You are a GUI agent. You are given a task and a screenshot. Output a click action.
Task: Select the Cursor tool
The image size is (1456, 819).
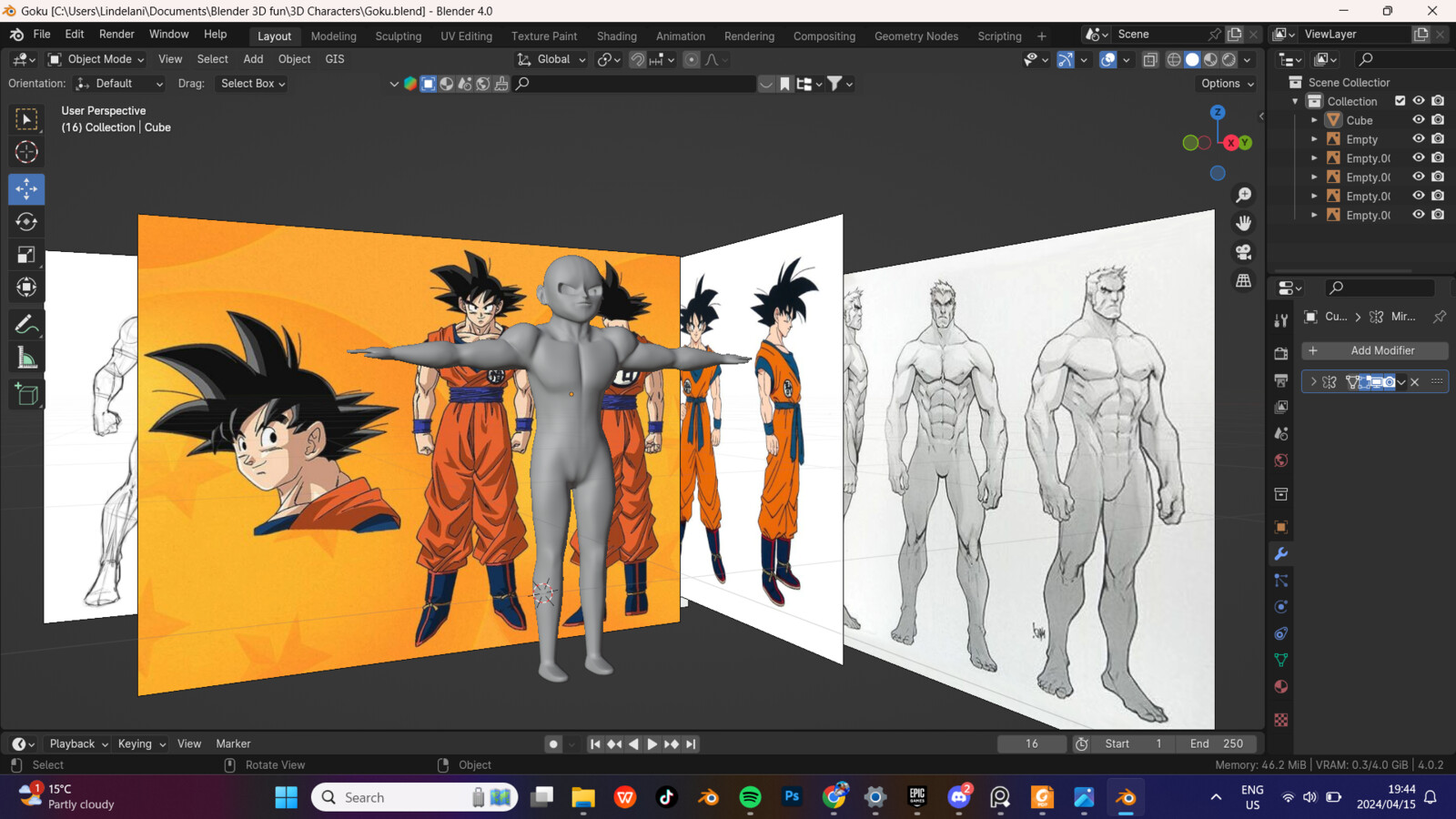26,152
